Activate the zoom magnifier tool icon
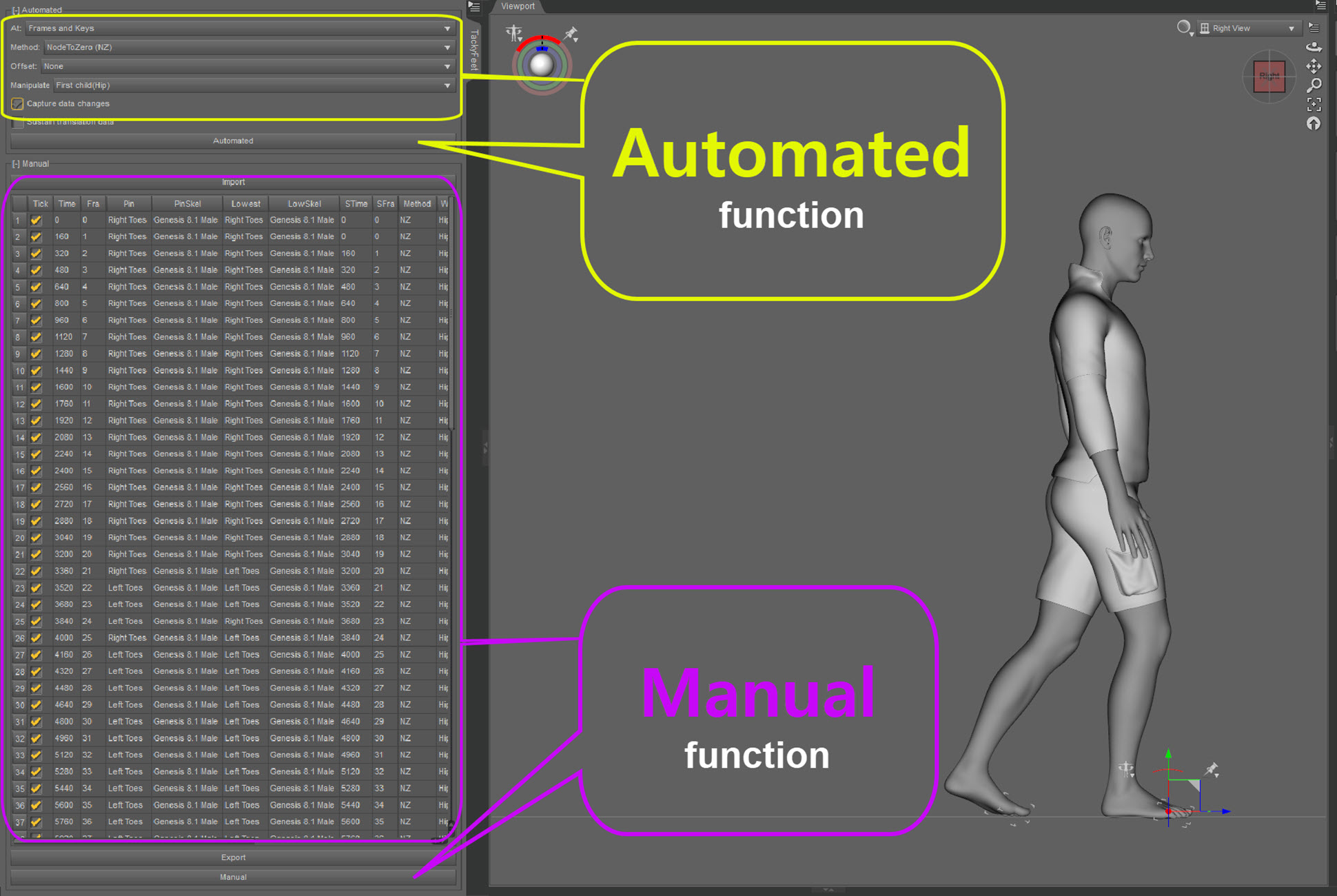Image resolution: width=1337 pixels, height=896 pixels. coord(1314,85)
